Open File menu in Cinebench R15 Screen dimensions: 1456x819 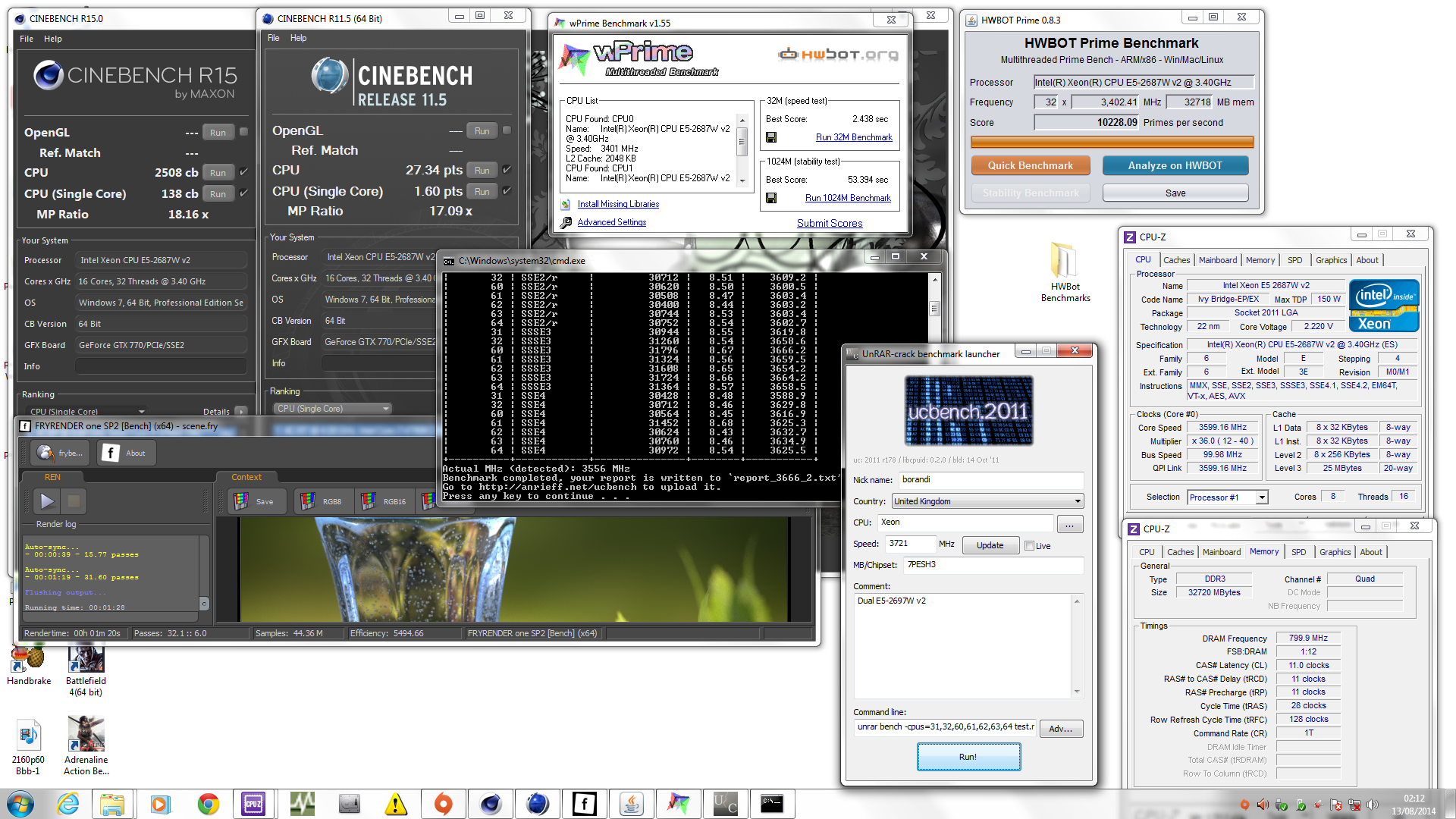click(27, 39)
